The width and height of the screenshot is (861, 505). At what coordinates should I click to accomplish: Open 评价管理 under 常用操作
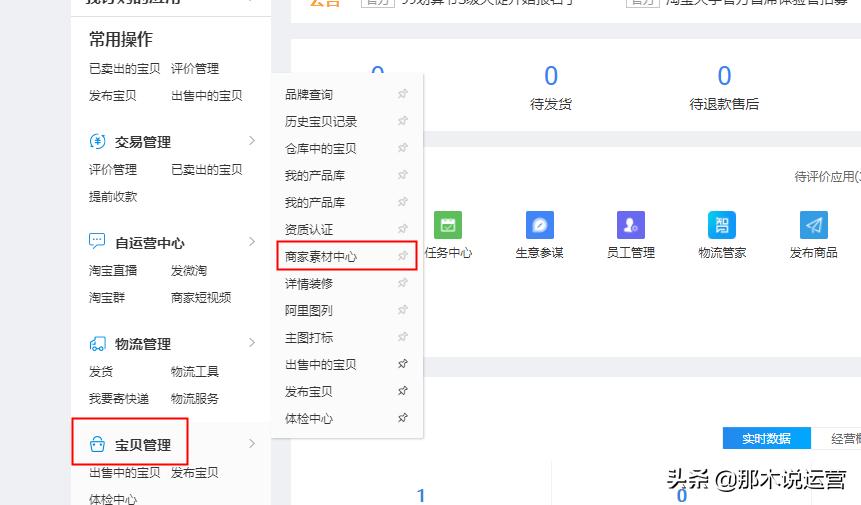tap(195, 69)
